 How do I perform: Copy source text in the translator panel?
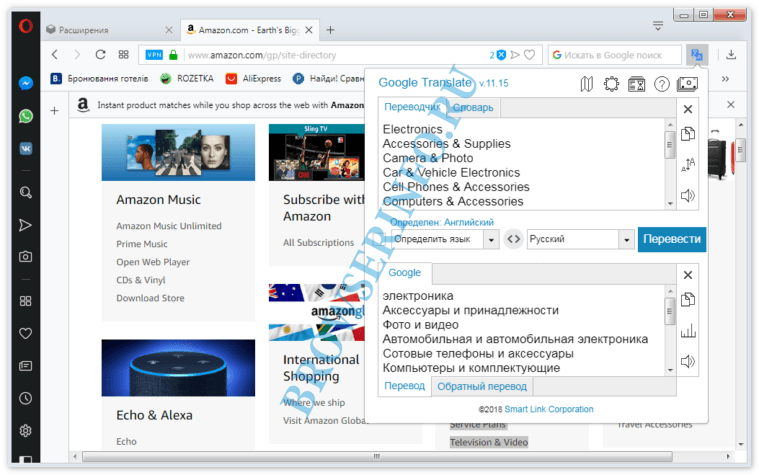[x=688, y=134]
